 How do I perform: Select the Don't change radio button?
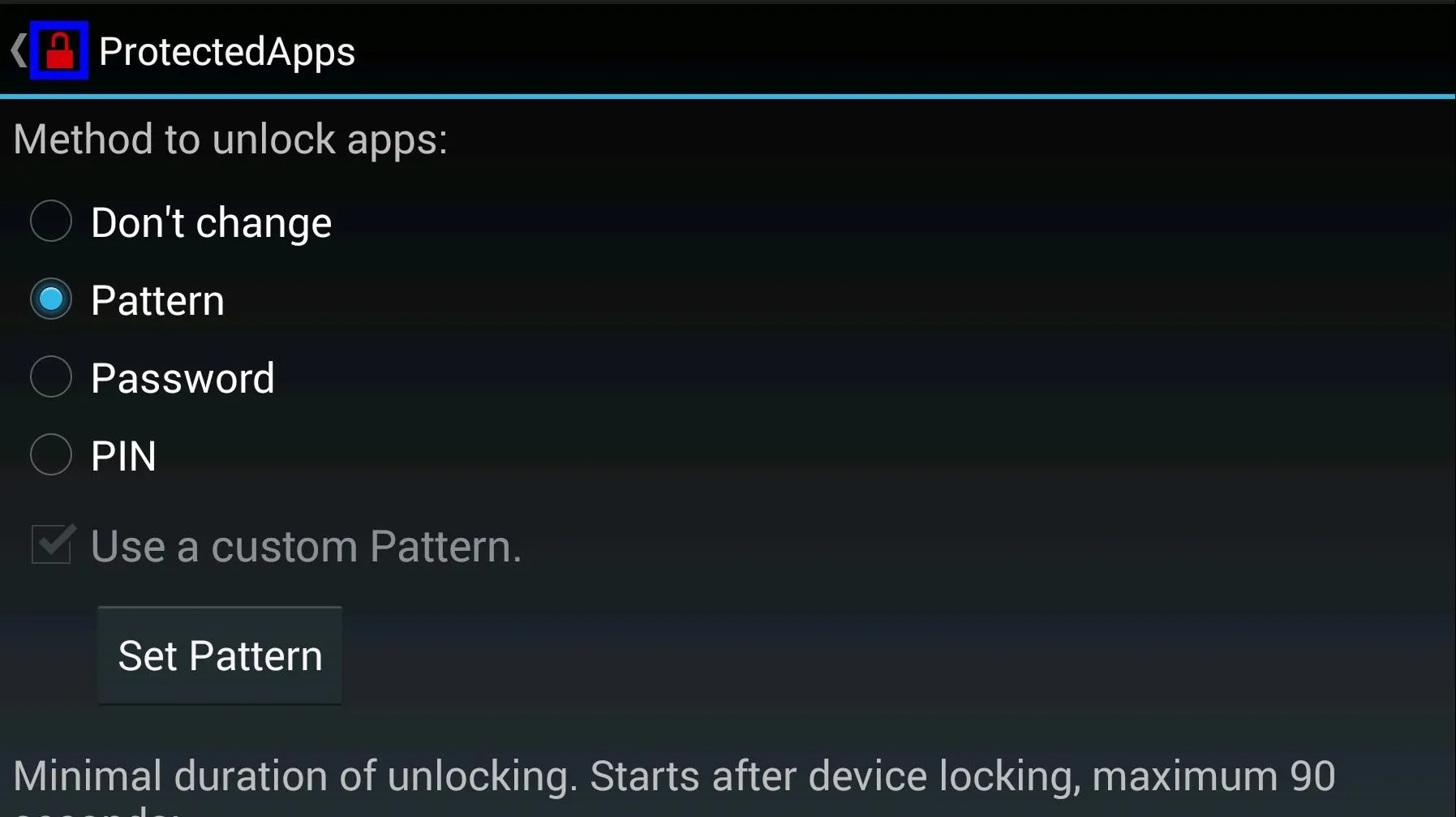pyautogui.click(x=51, y=221)
